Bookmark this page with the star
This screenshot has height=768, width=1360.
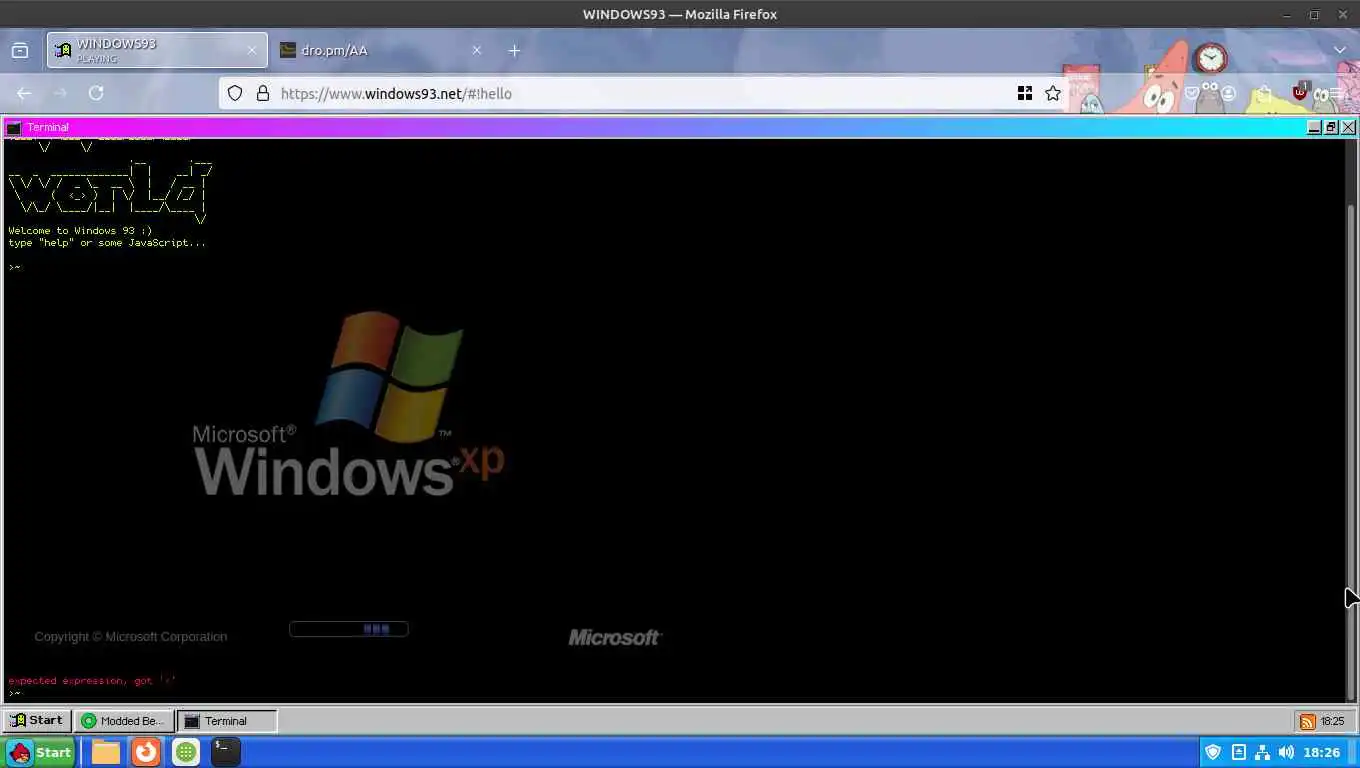pos(1053,93)
